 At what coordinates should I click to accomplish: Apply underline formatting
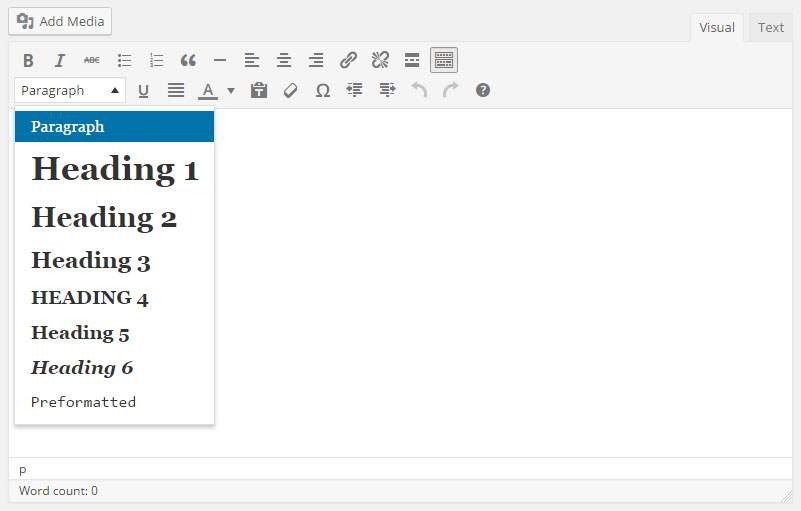pyautogui.click(x=144, y=90)
